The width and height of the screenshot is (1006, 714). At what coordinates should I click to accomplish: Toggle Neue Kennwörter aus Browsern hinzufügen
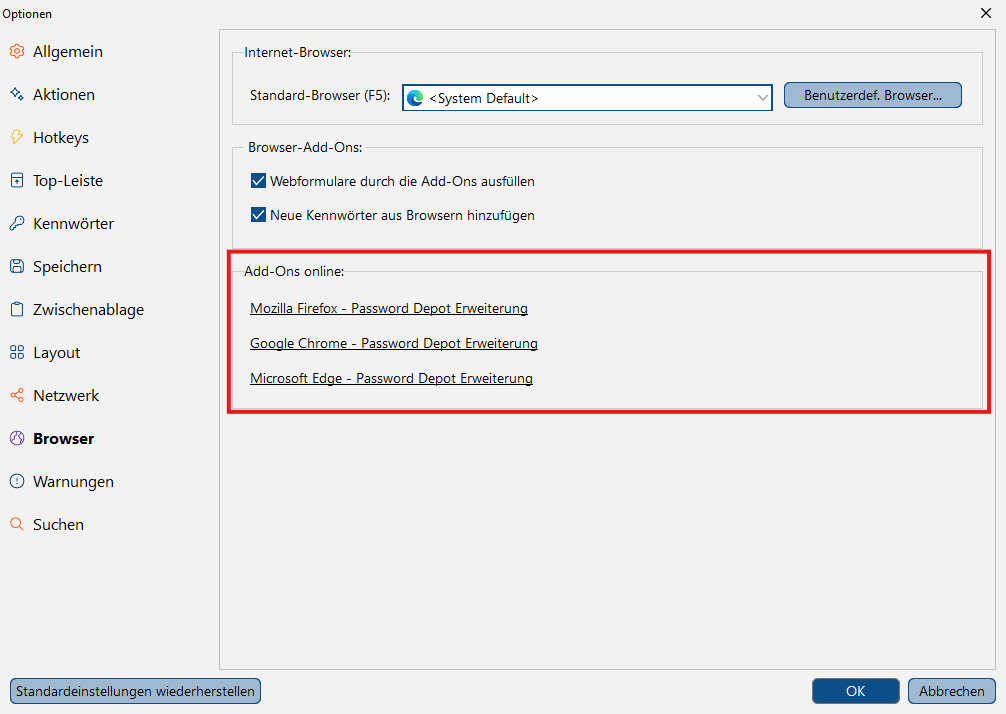pos(258,215)
